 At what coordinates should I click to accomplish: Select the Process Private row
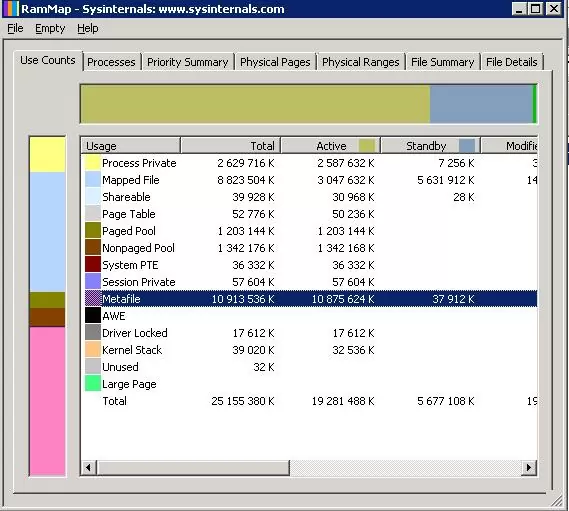click(x=309, y=163)
